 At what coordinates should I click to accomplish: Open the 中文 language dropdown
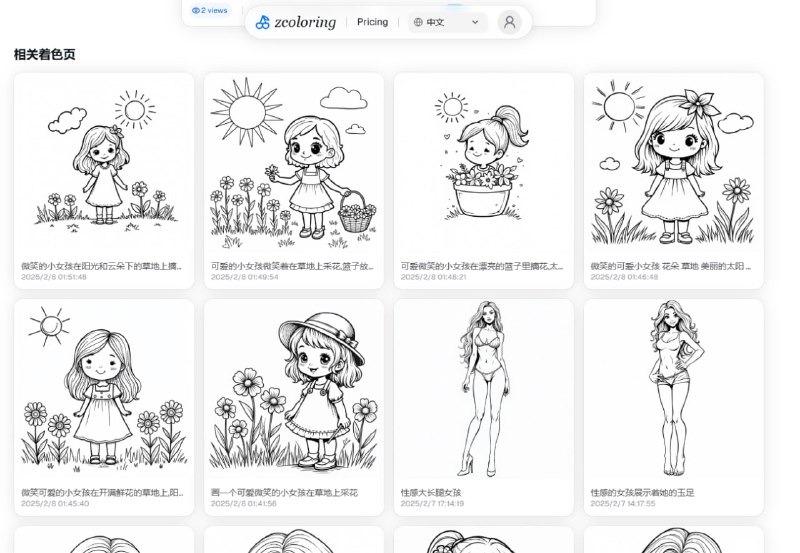coord(445,22)
